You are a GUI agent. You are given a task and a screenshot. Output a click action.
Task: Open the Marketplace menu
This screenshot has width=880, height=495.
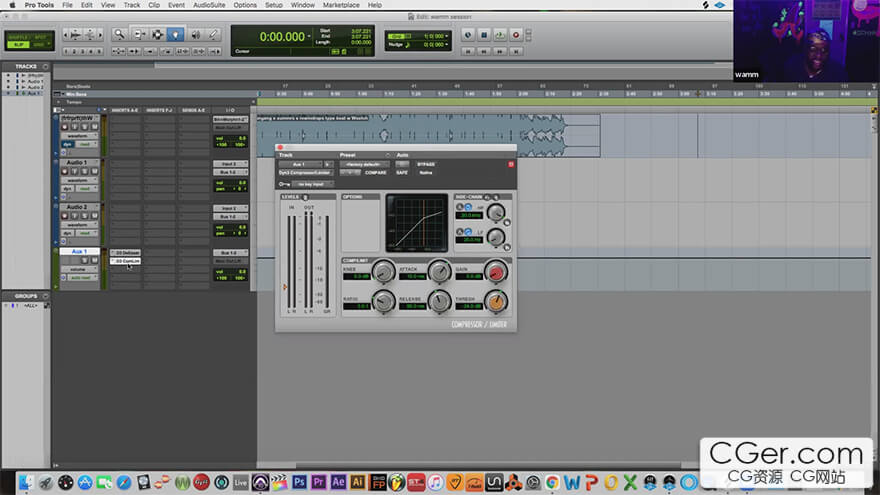(341, 5)
